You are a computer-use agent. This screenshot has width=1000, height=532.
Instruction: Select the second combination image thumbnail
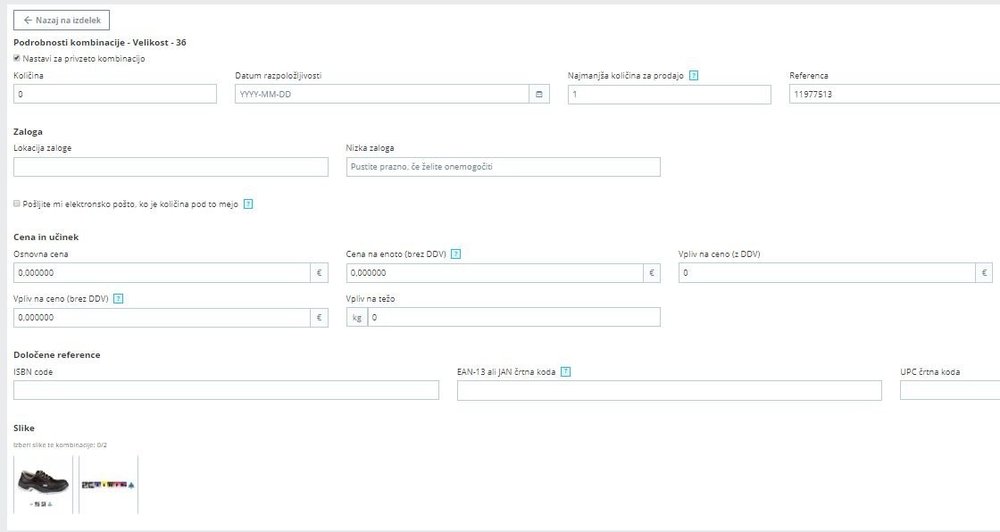[x=108, y=484]
